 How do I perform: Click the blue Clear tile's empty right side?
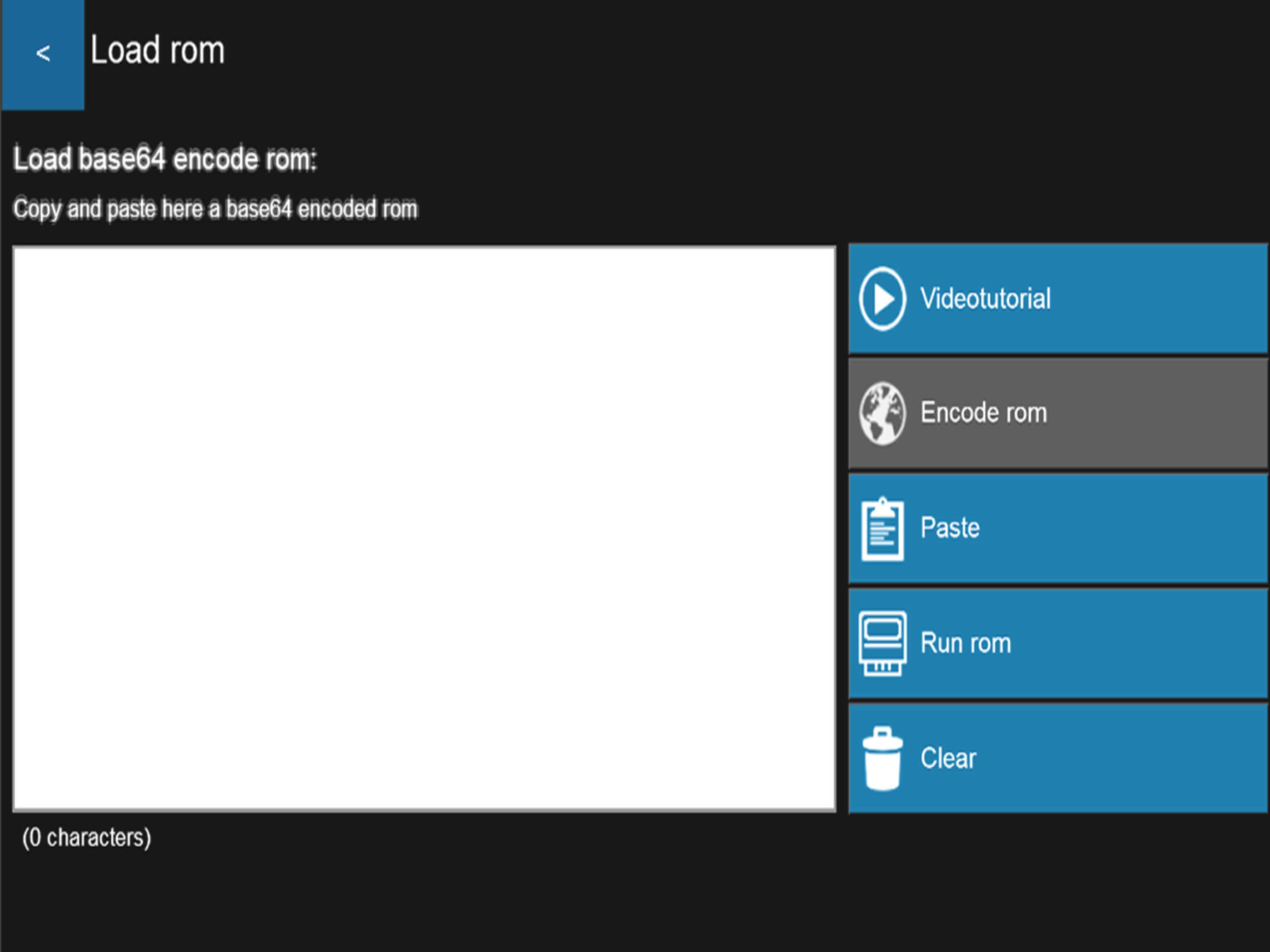coord(1160,758)
